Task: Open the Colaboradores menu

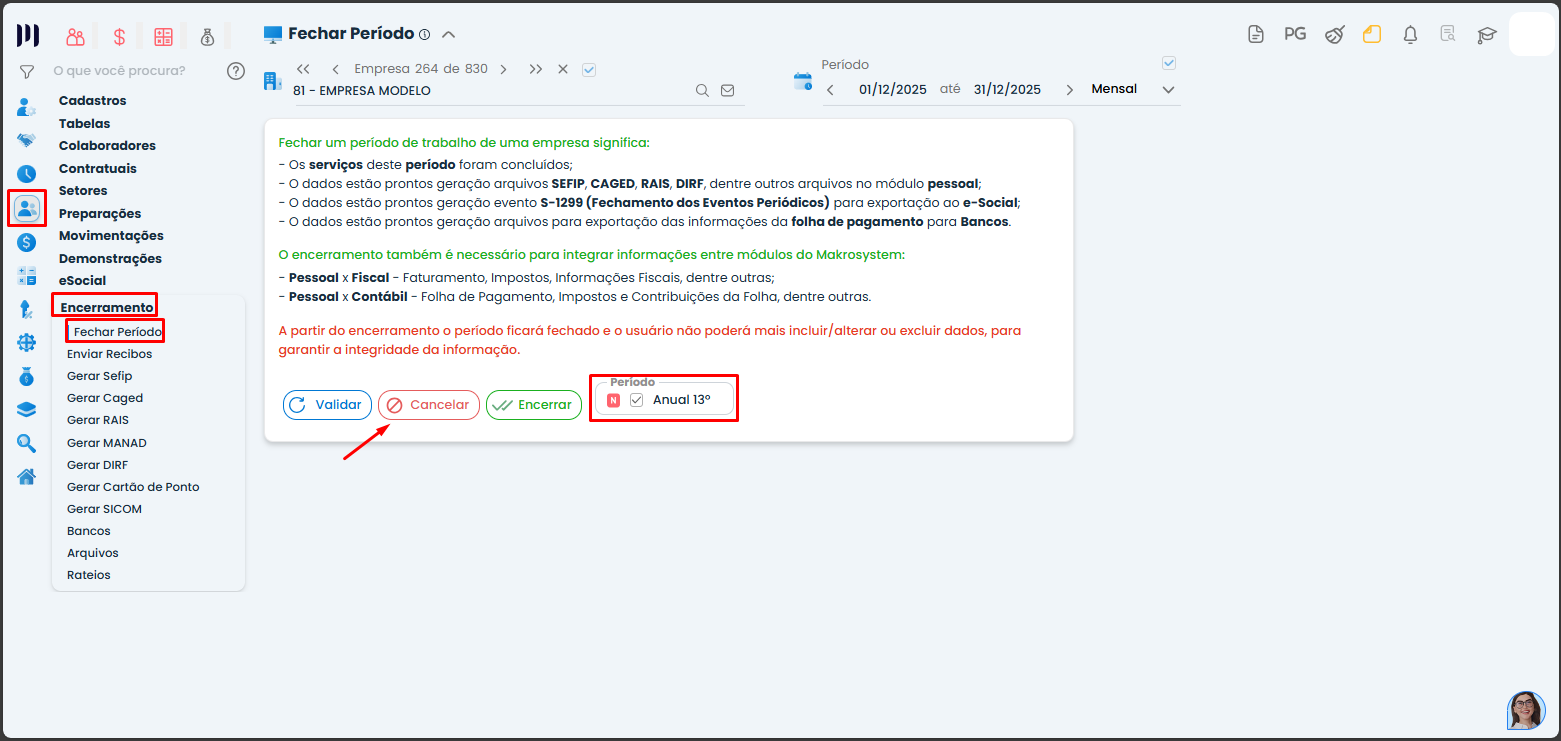Action: coord(108,146)
